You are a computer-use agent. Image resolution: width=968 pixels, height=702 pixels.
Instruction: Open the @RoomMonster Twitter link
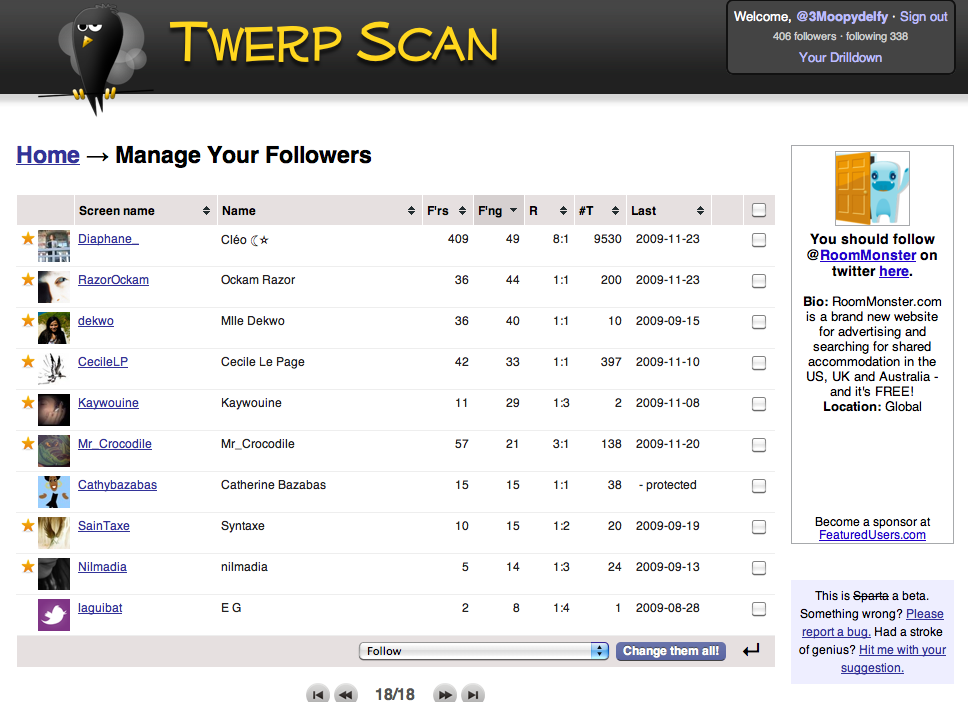(868, 255)
